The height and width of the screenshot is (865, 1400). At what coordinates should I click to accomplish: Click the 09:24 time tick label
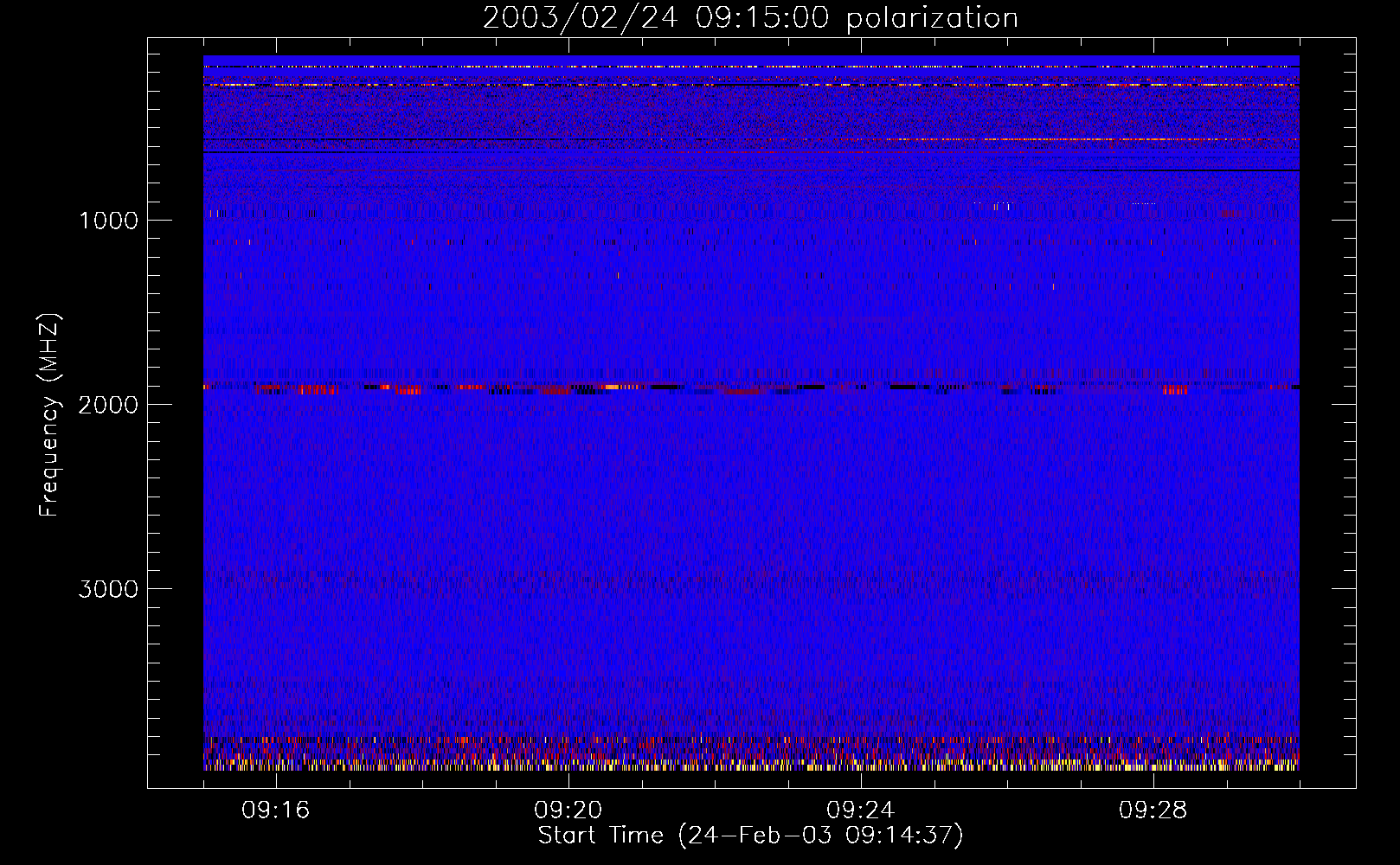point(861,811)
